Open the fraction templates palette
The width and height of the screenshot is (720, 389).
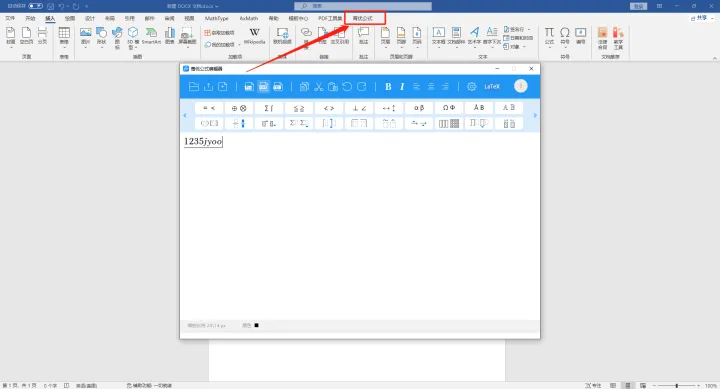click(x=239, y=123)
